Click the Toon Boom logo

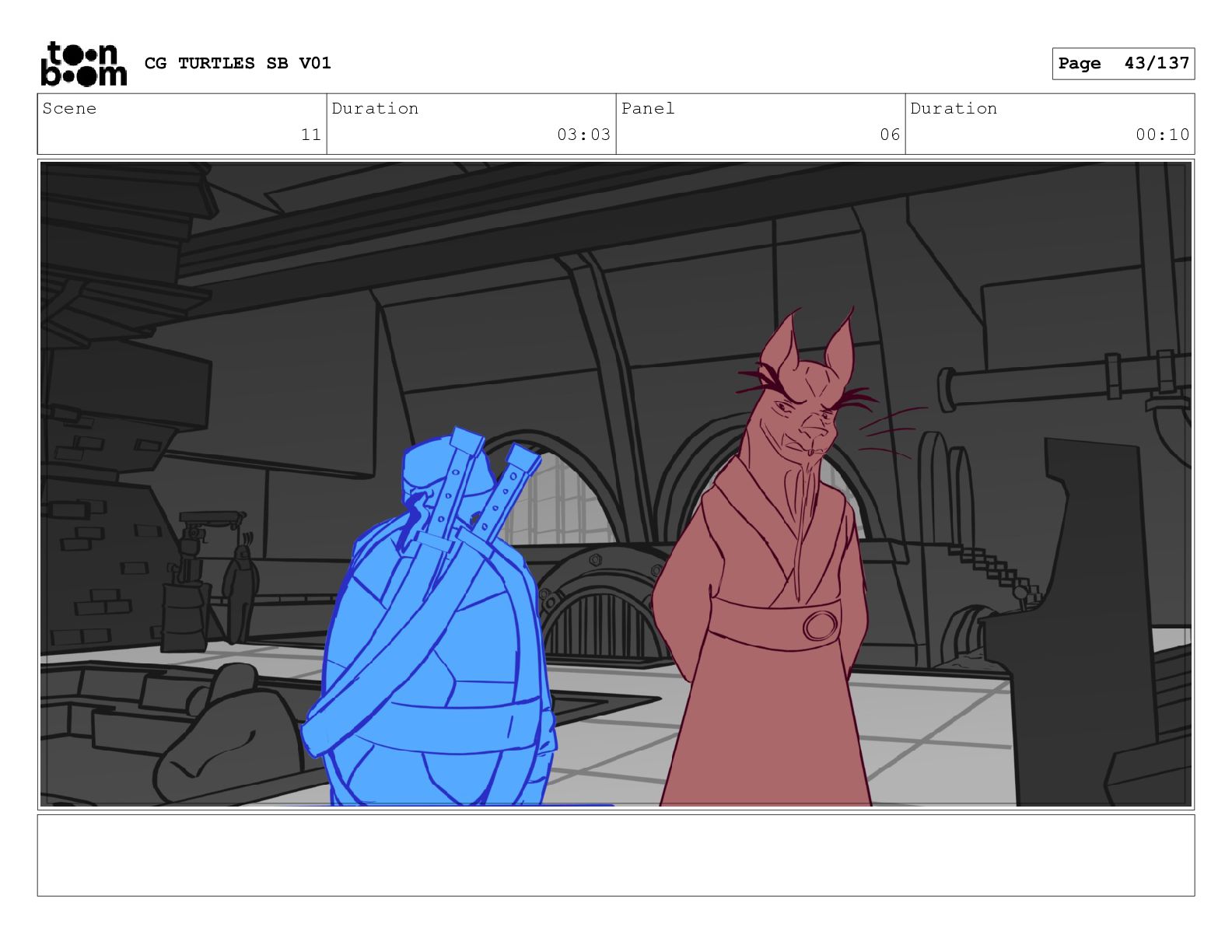pos(83,64)
